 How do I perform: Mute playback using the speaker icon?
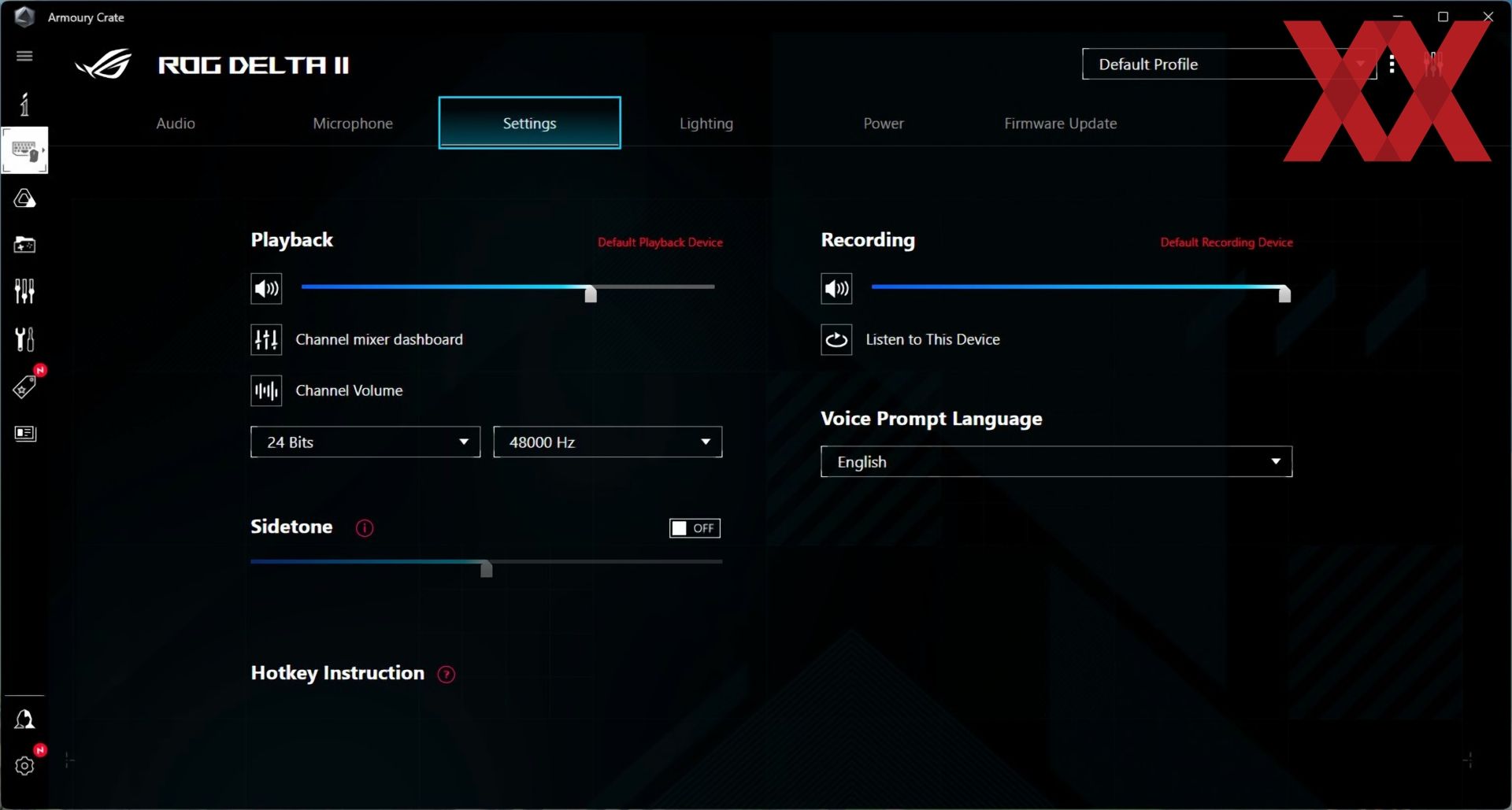266,289
